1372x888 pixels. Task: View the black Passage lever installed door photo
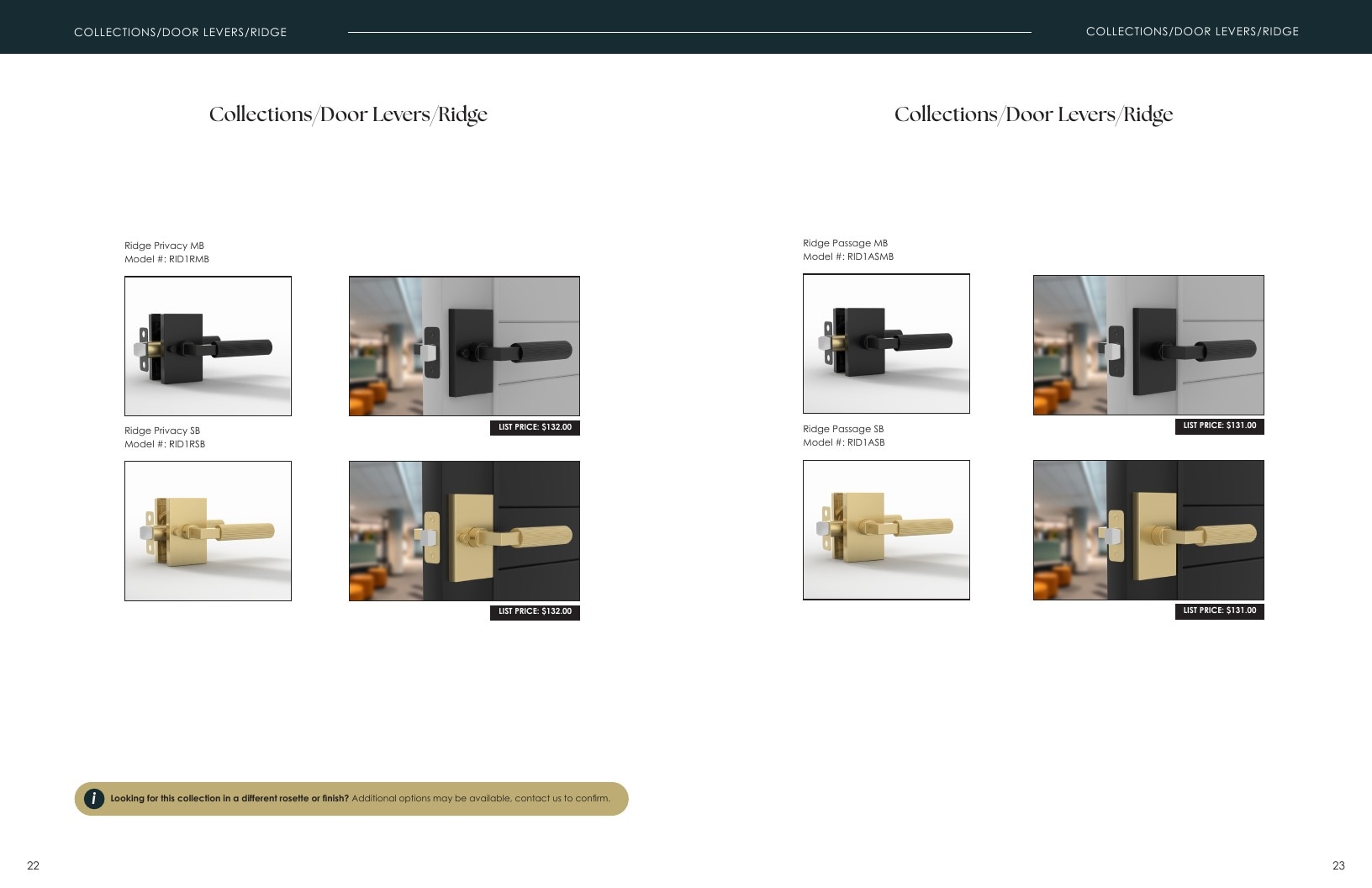click(x=1148, y=345)
